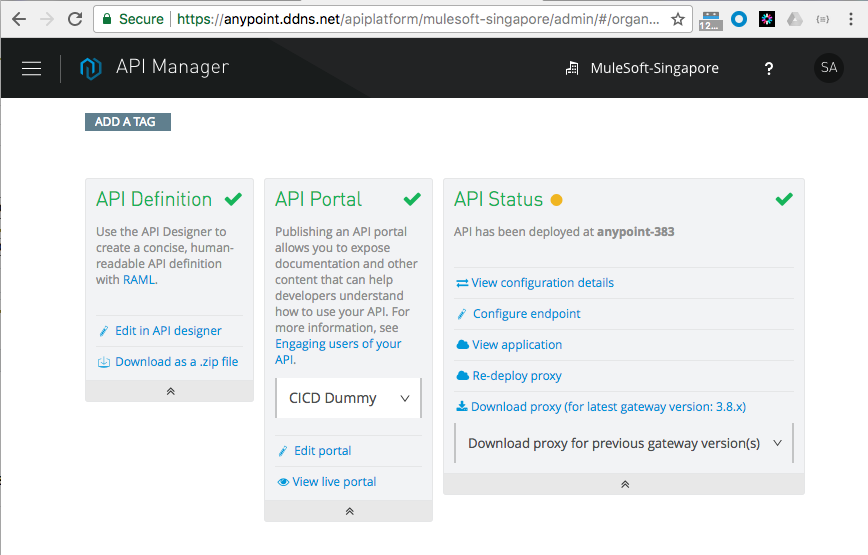This screenshot has width=868, height=555.
Task: Click the orange API Status indicator dot
Action: [x=556, y=200]
